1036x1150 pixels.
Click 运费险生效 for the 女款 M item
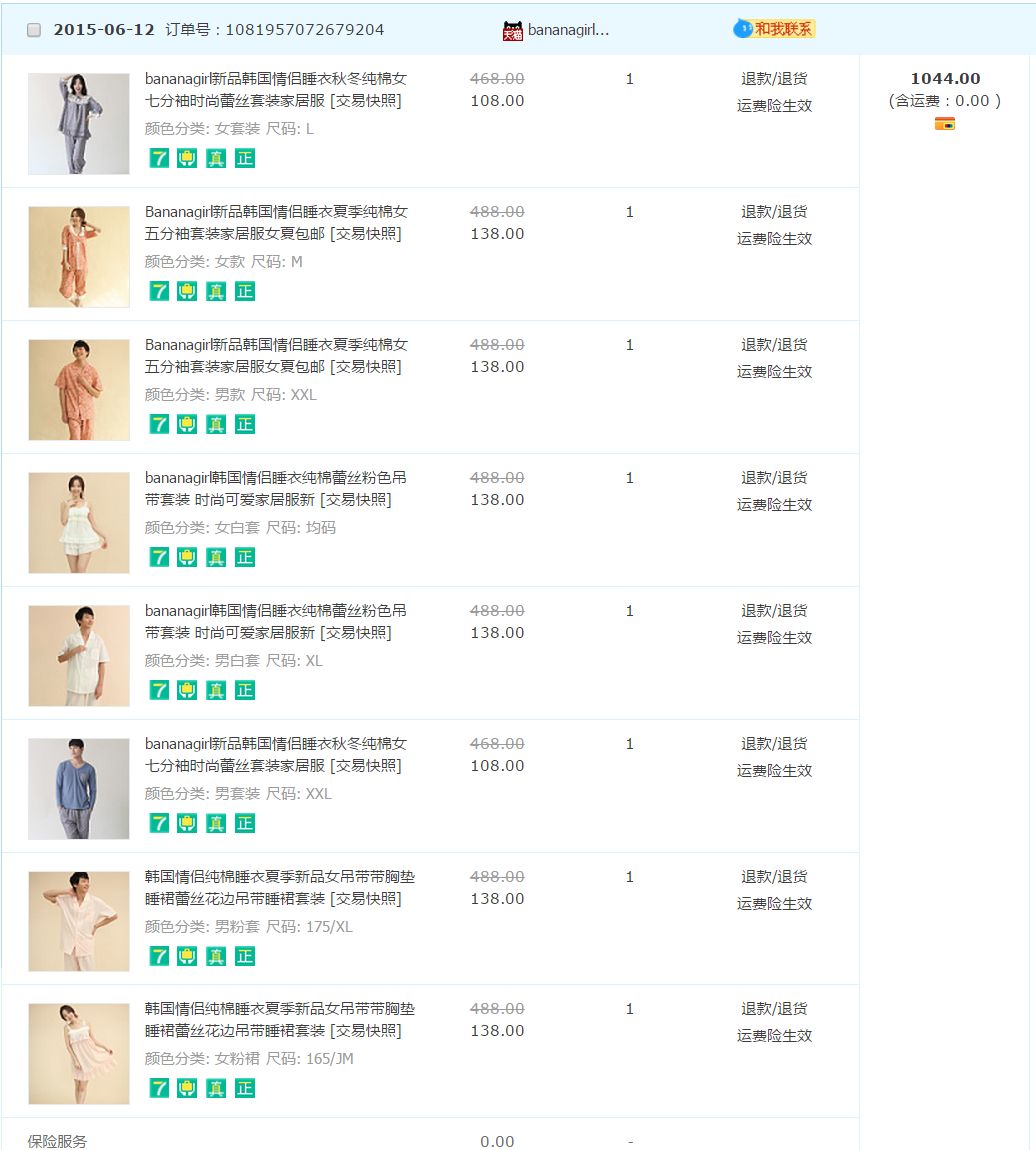point(774,239)
